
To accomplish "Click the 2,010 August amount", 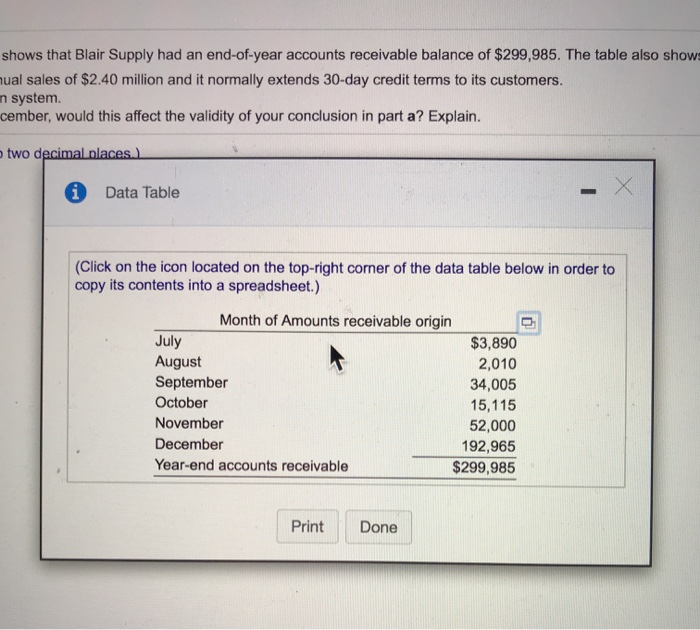I will (497, 364).
